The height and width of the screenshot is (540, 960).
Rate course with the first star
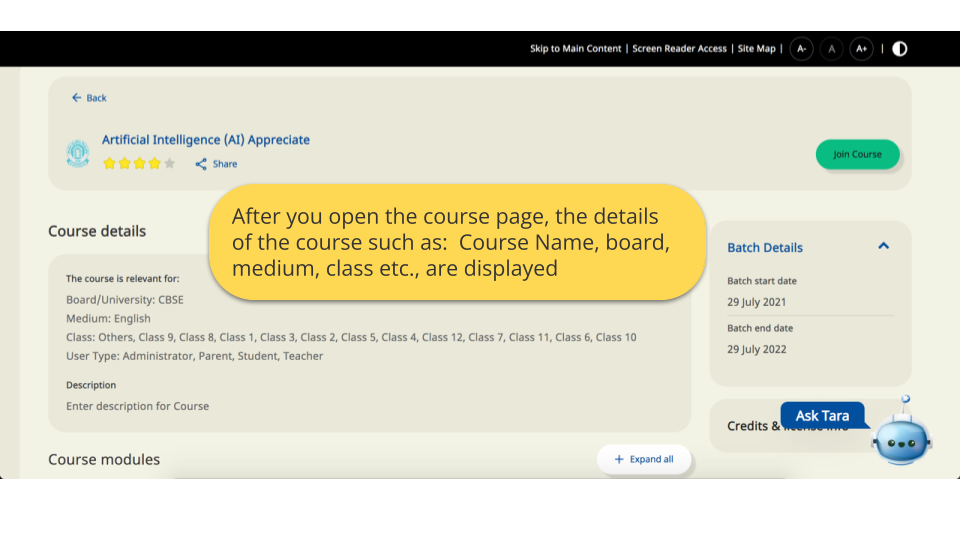click(x=110, y=164)
